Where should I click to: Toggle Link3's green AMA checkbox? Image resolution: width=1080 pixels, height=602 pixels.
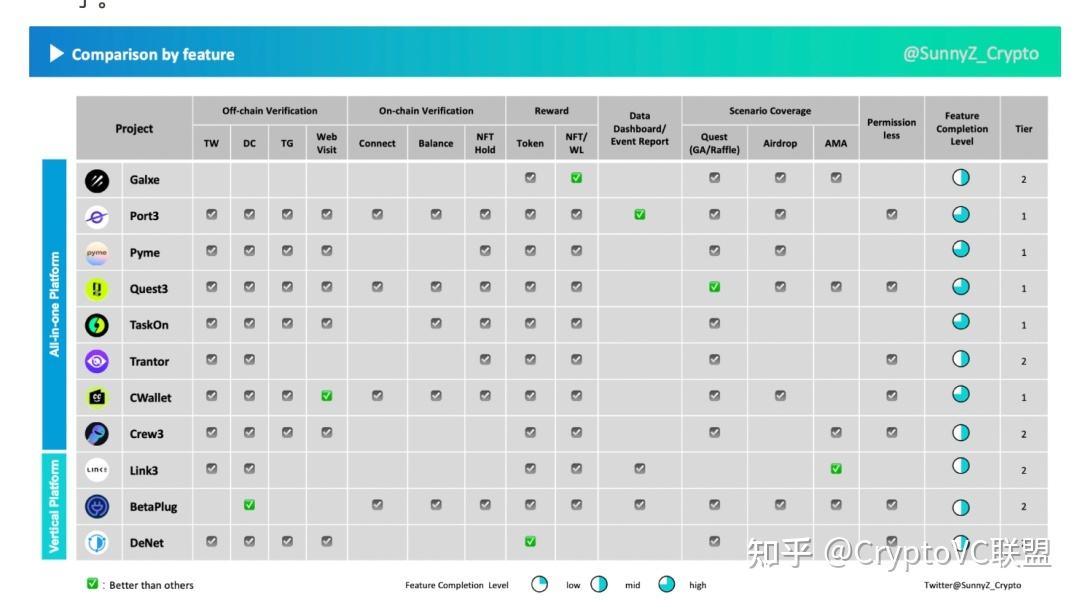(836, 469)
